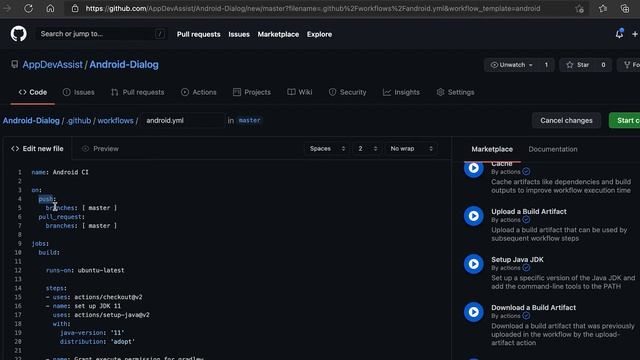Image resolution: width=640 pixels, height=360 pixels.
Task: Open the Wiki tab
Action: tap(300, 92)
